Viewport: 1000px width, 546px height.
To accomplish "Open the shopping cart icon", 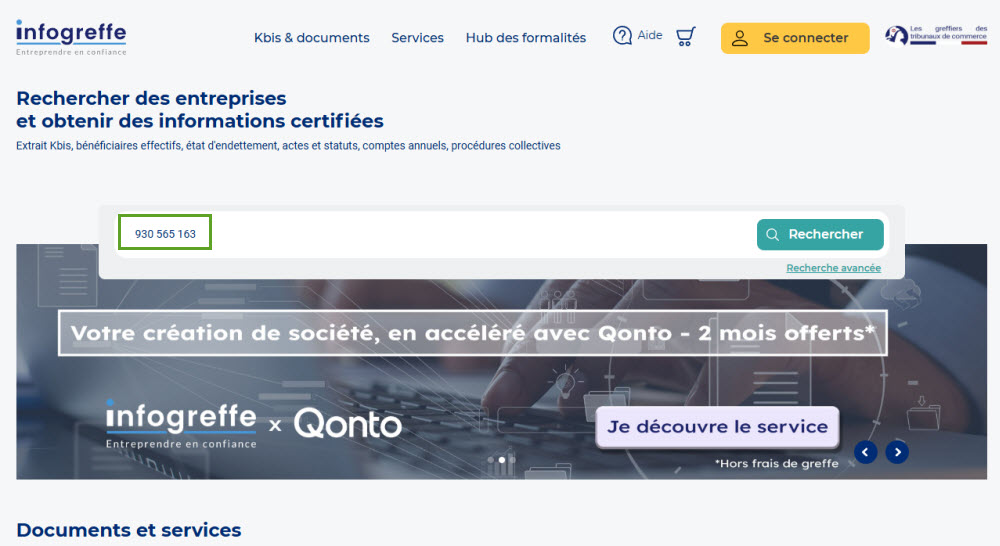I will [685, 37].
